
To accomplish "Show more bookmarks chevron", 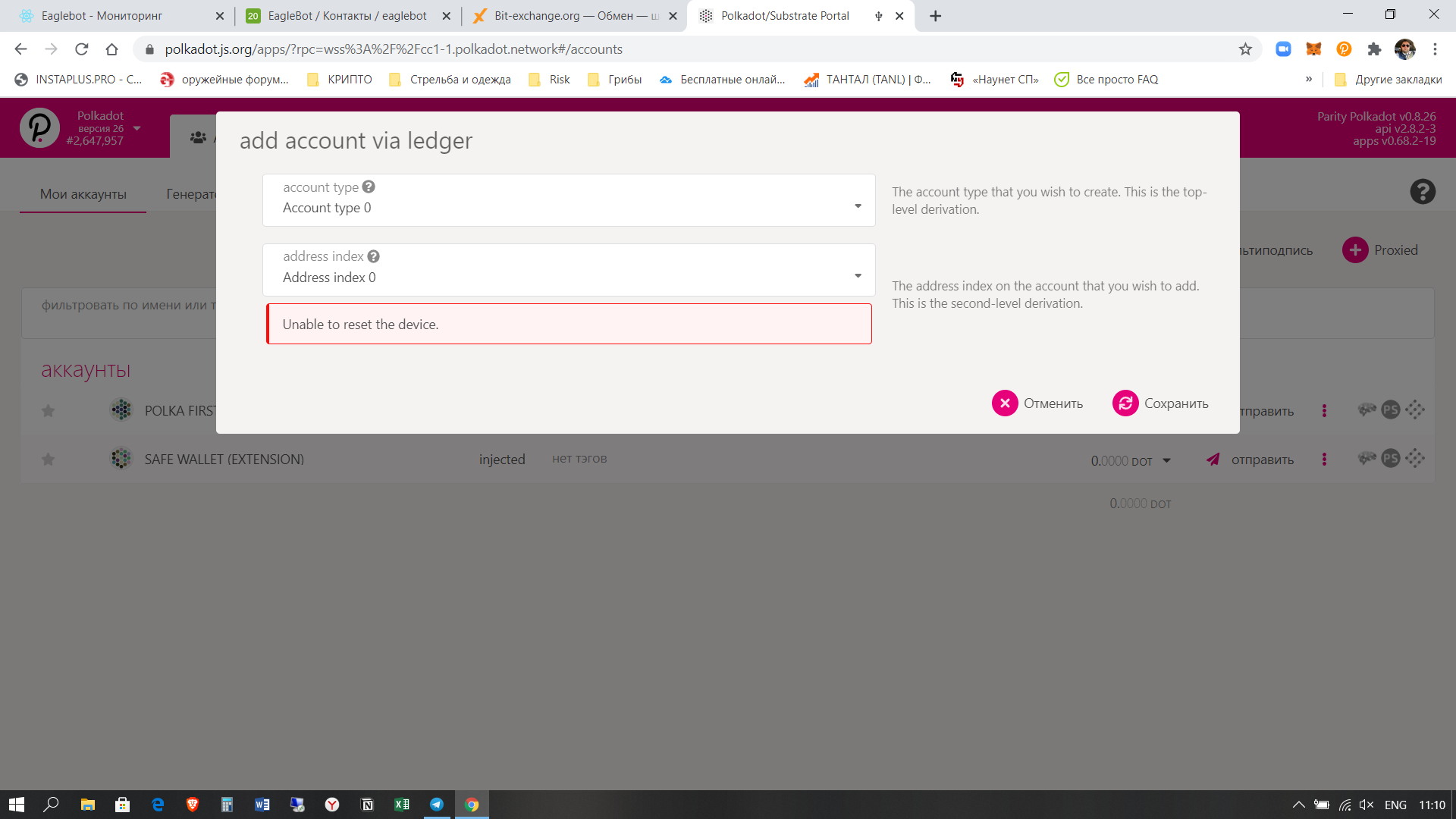I will [1309, 79].
